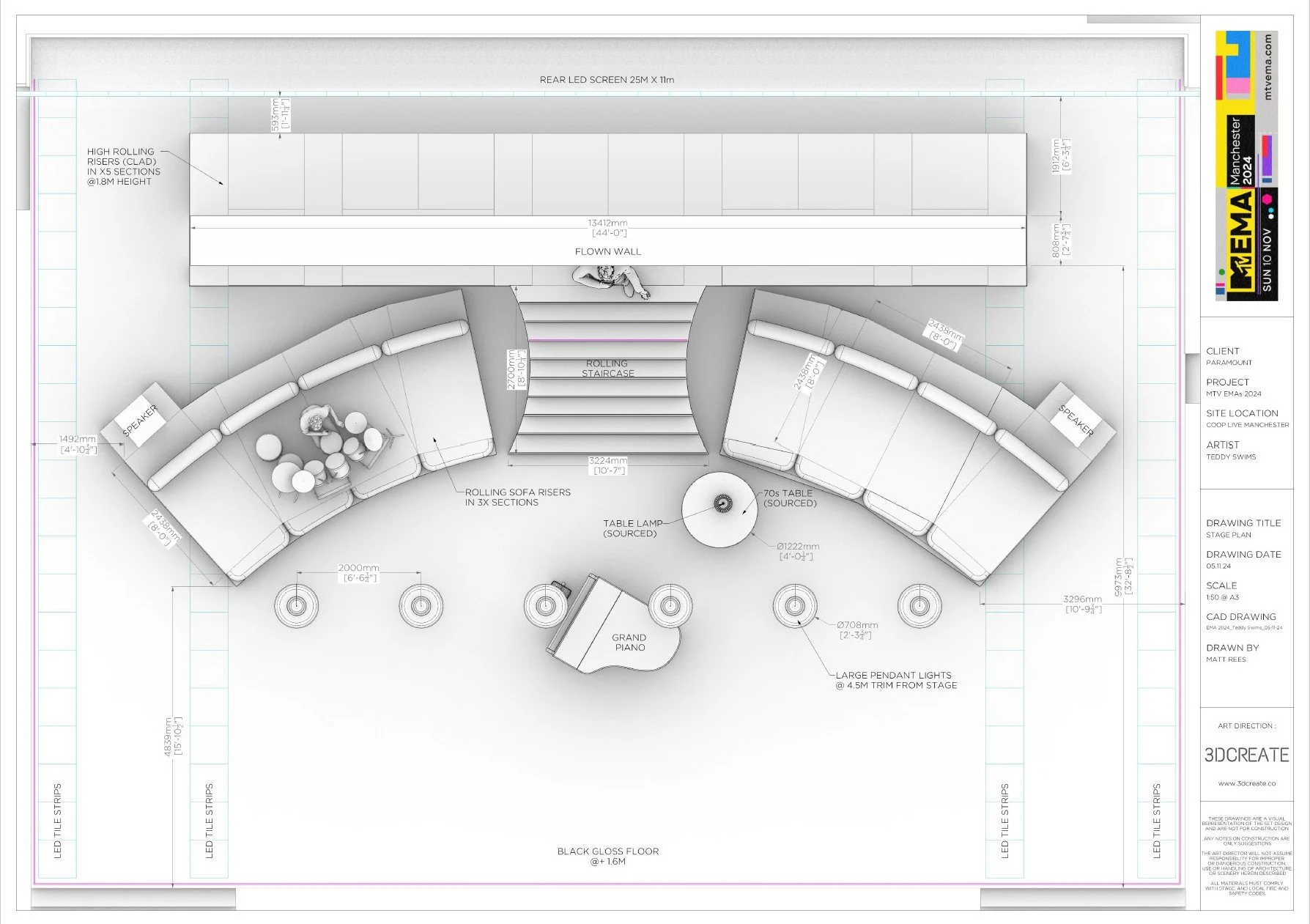Screen dimensions: 1310x924
Task: Select 'LARGE PENDANT LIGHTS @ 4.5M TRIM' note
Action: tap(896, 680)
